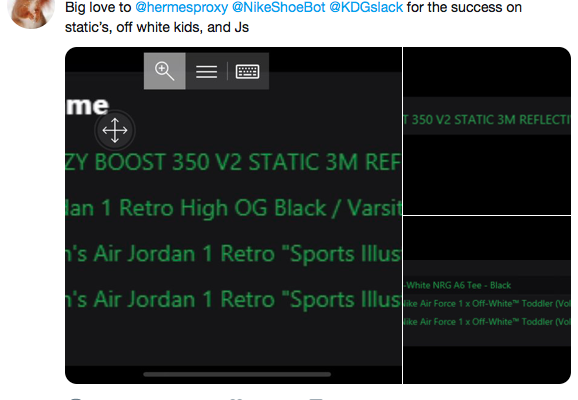
Task: Select second Air Jordan 1 Sports Illustrated row
Action: 233,299
